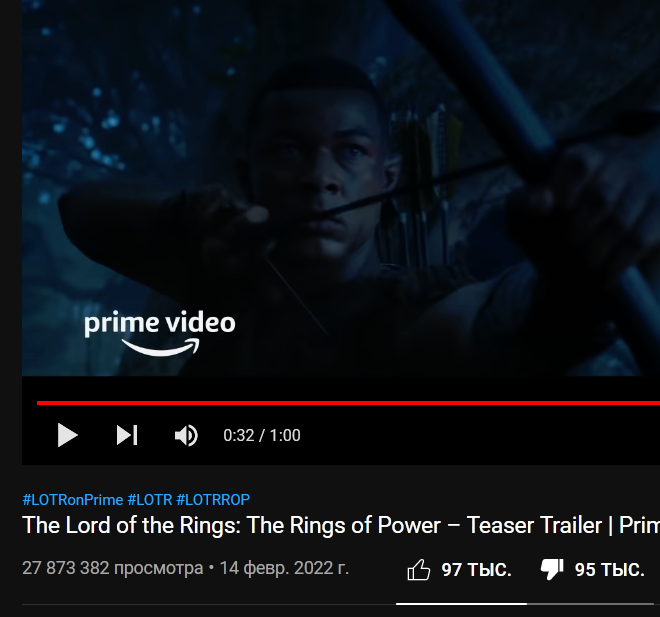
Task: Click the 97 тыс. like count
Action: pyautogui.click(x=476, y=570)
